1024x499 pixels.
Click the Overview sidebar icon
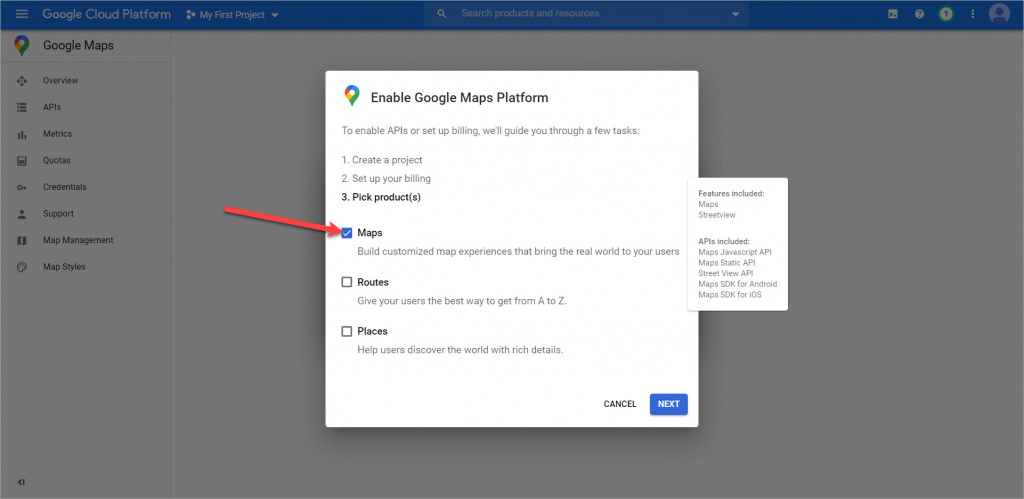(22, 81)
